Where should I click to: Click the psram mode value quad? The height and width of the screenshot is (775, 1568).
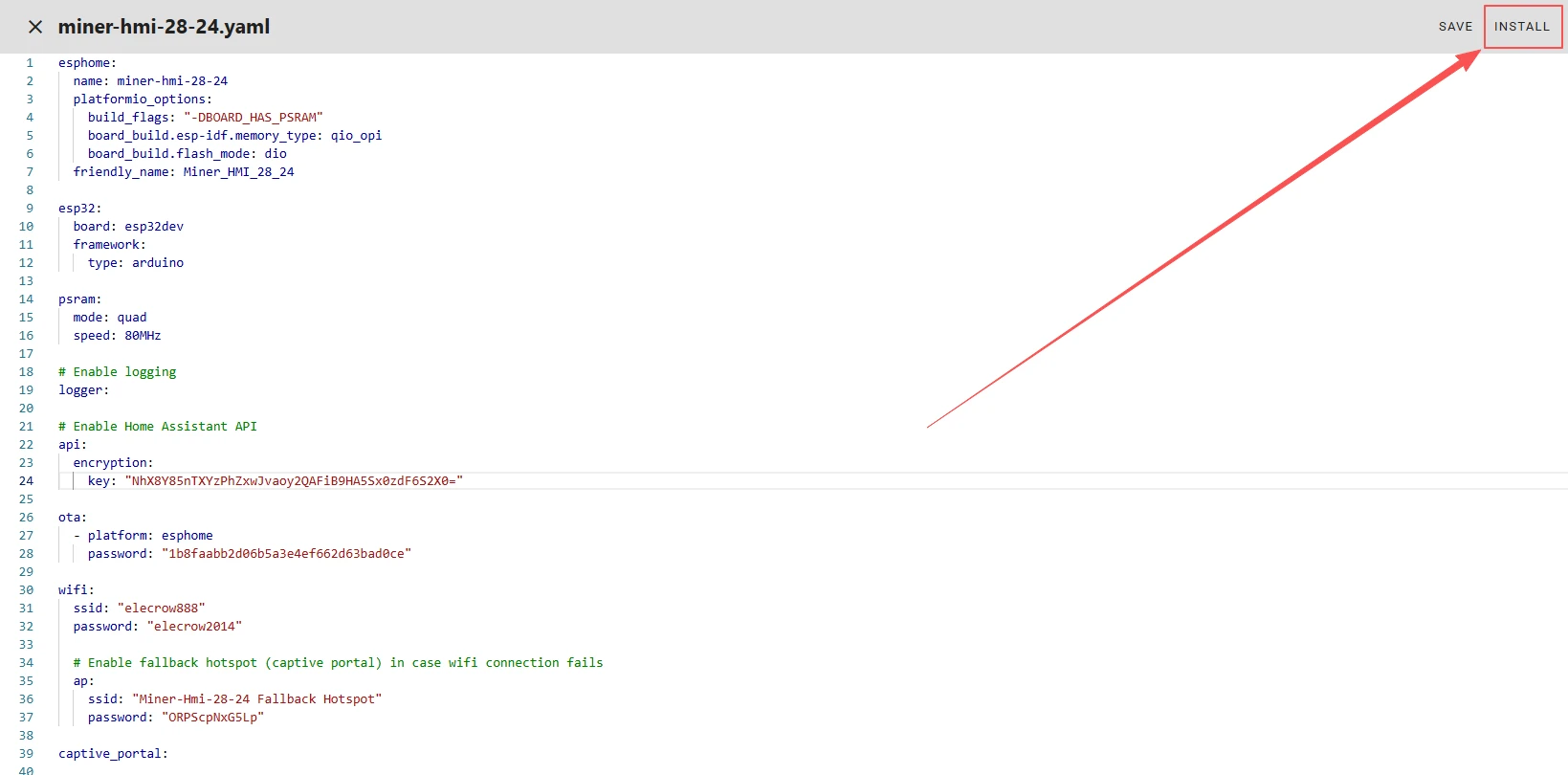point(132,318)
